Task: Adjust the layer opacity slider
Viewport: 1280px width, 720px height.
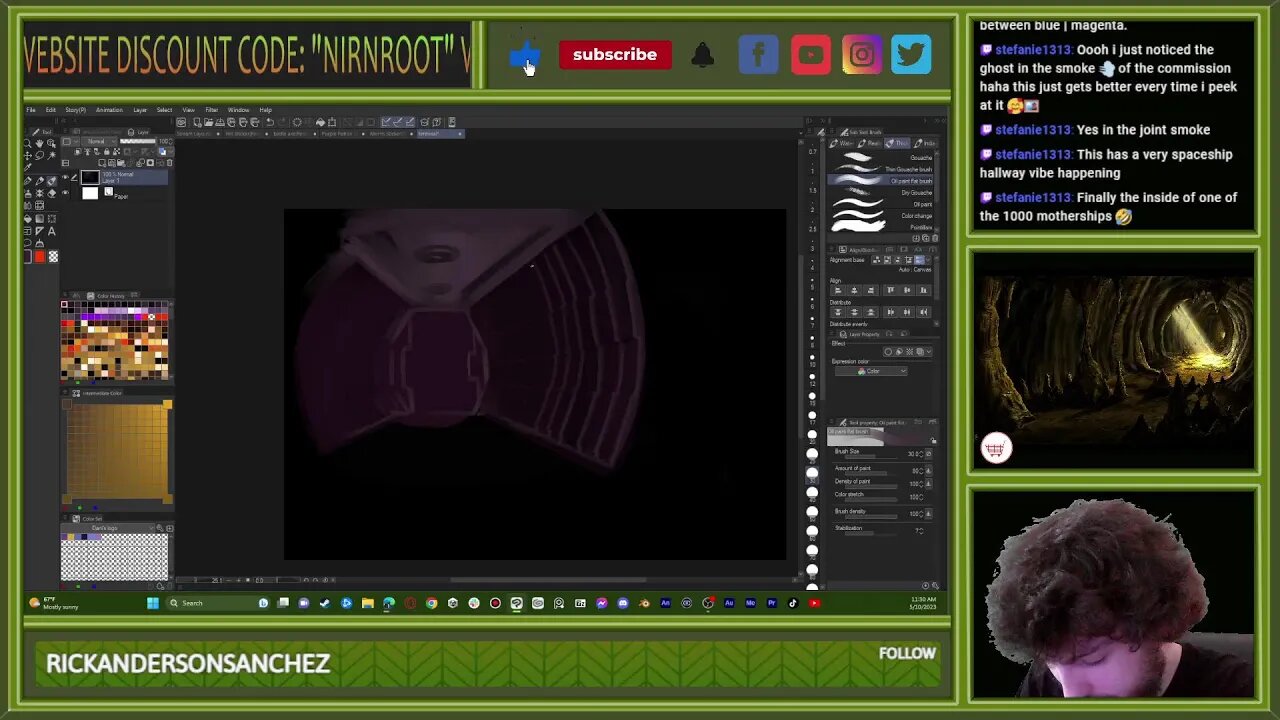Action: (138, 142)
